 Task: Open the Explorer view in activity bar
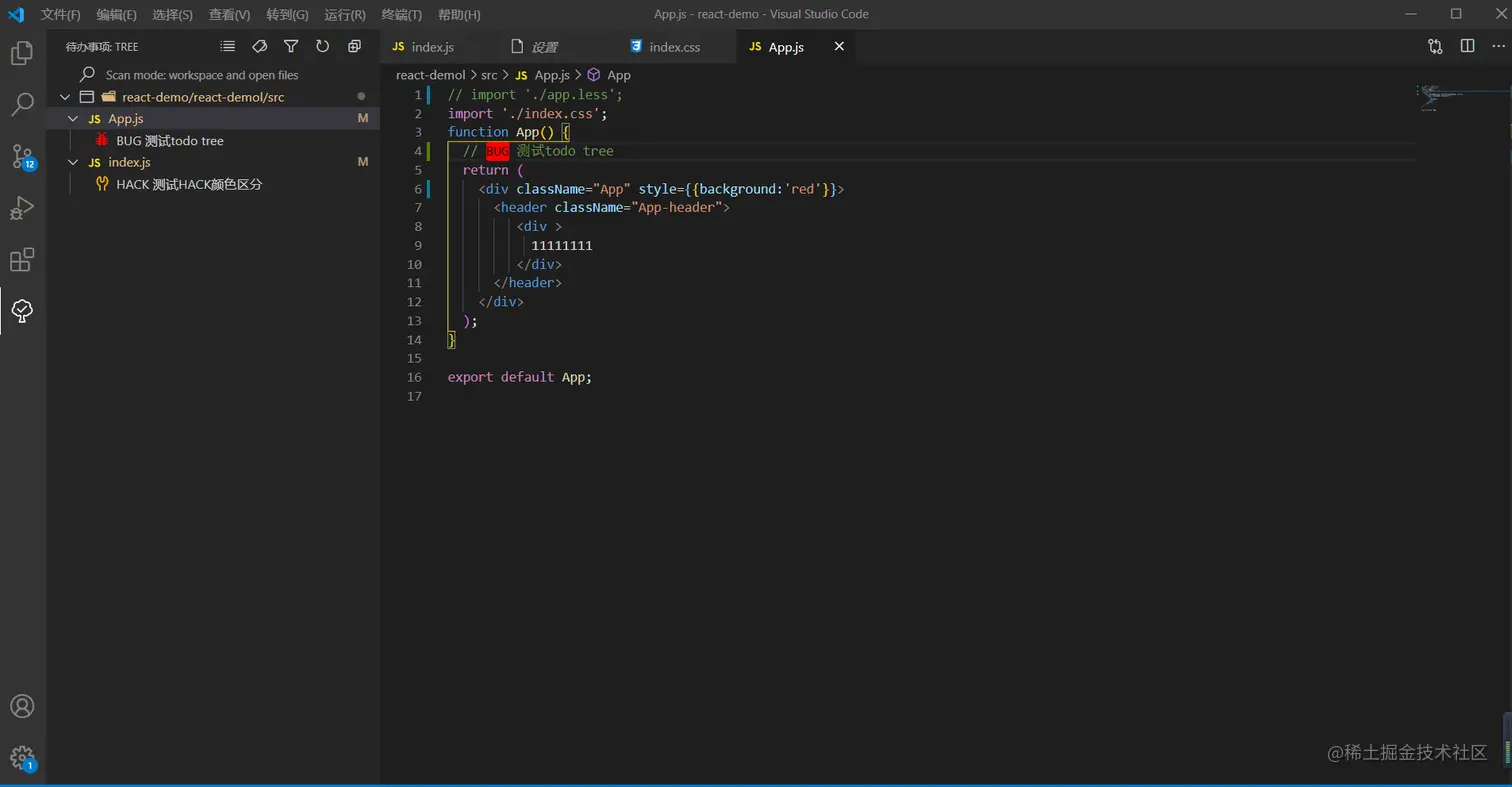coord(22,53)
